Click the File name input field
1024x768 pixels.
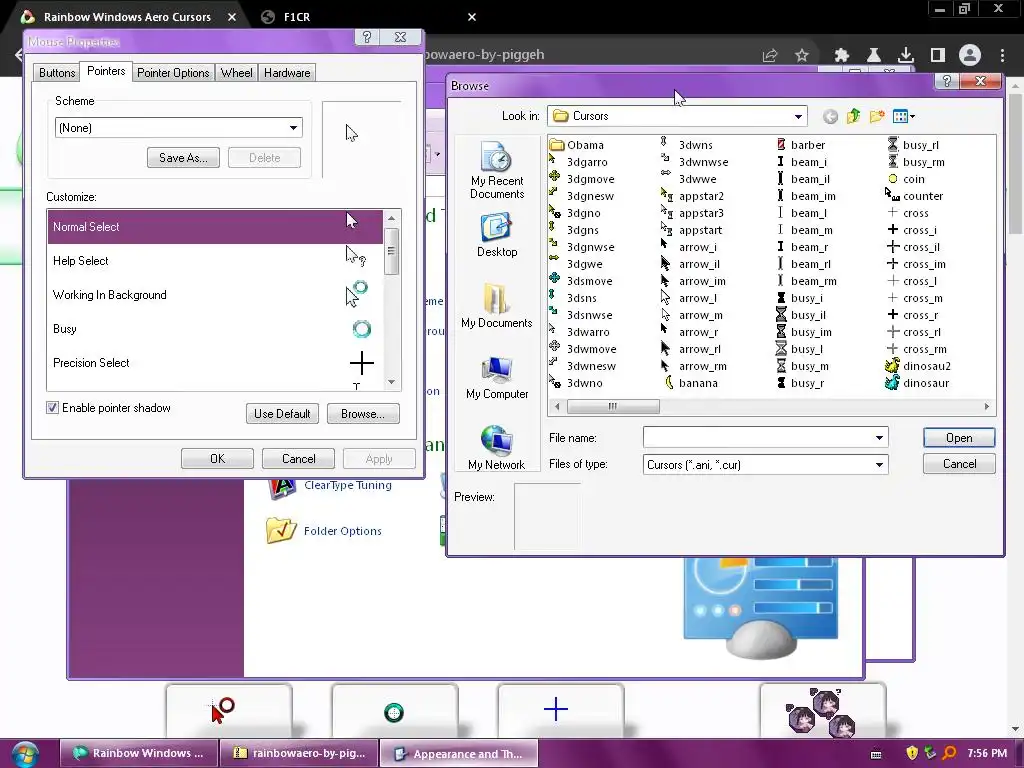[x=758, y=438]
